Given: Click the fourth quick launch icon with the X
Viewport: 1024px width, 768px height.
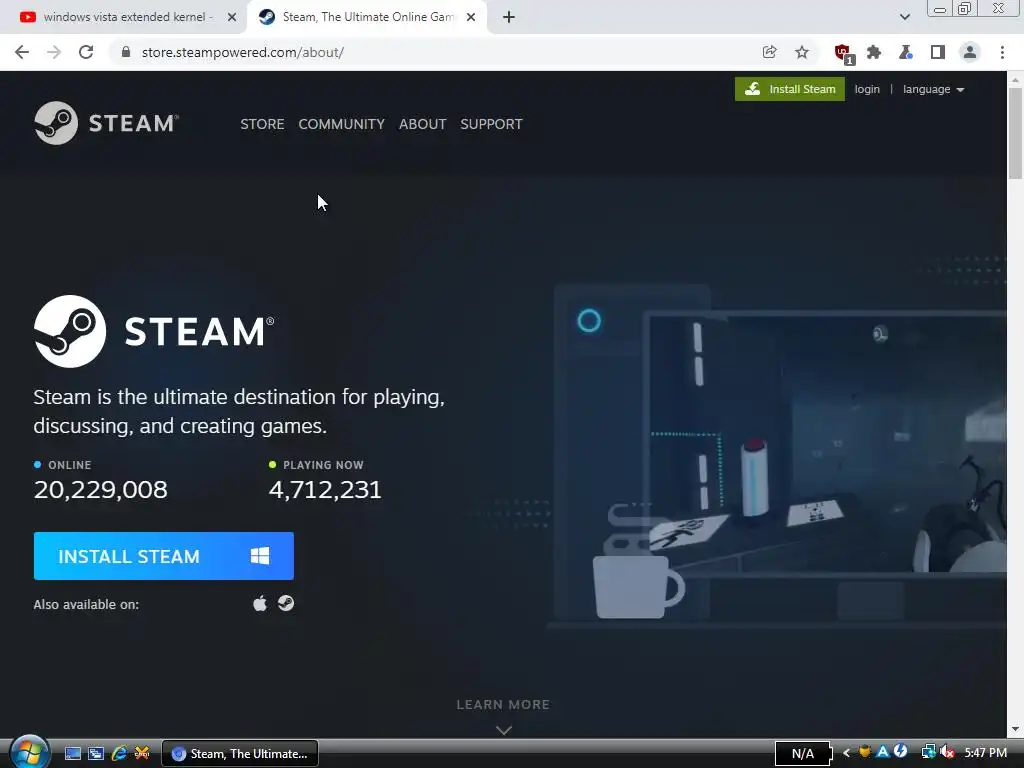Looking at the screenshot, I should (142, 754).
